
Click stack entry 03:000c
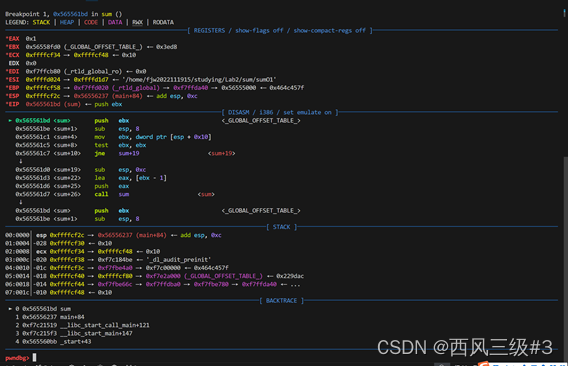pyautogui.click(x=108, y=260)
